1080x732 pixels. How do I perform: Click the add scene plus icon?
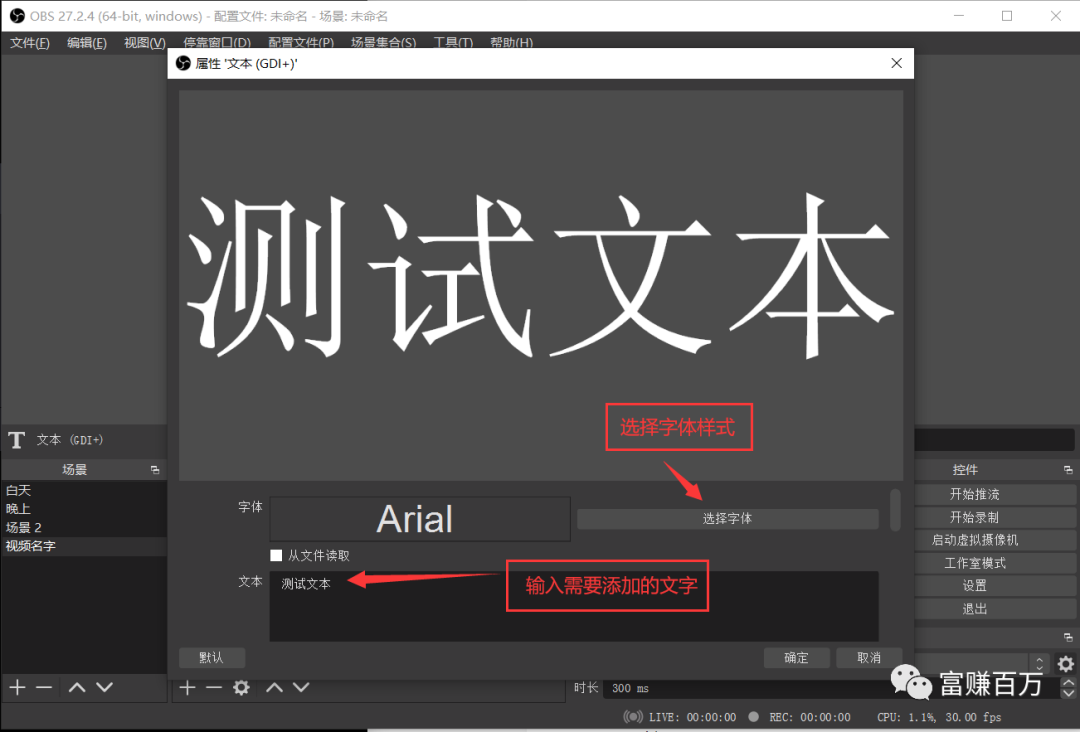click(16, 687)
